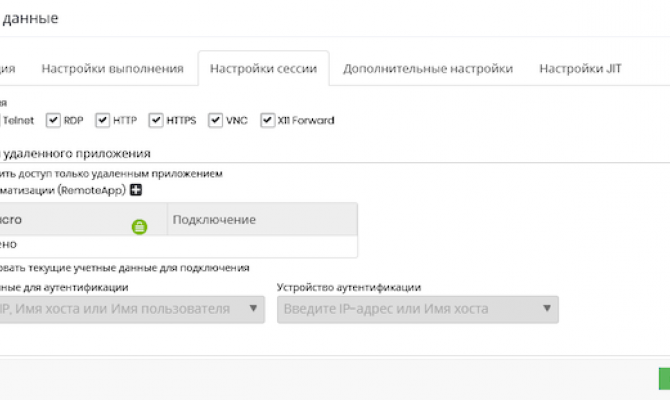Screen dimensions: 670x400
Task: Click the plus icon next to RemoteApp
Action: (x=136, y=190)
